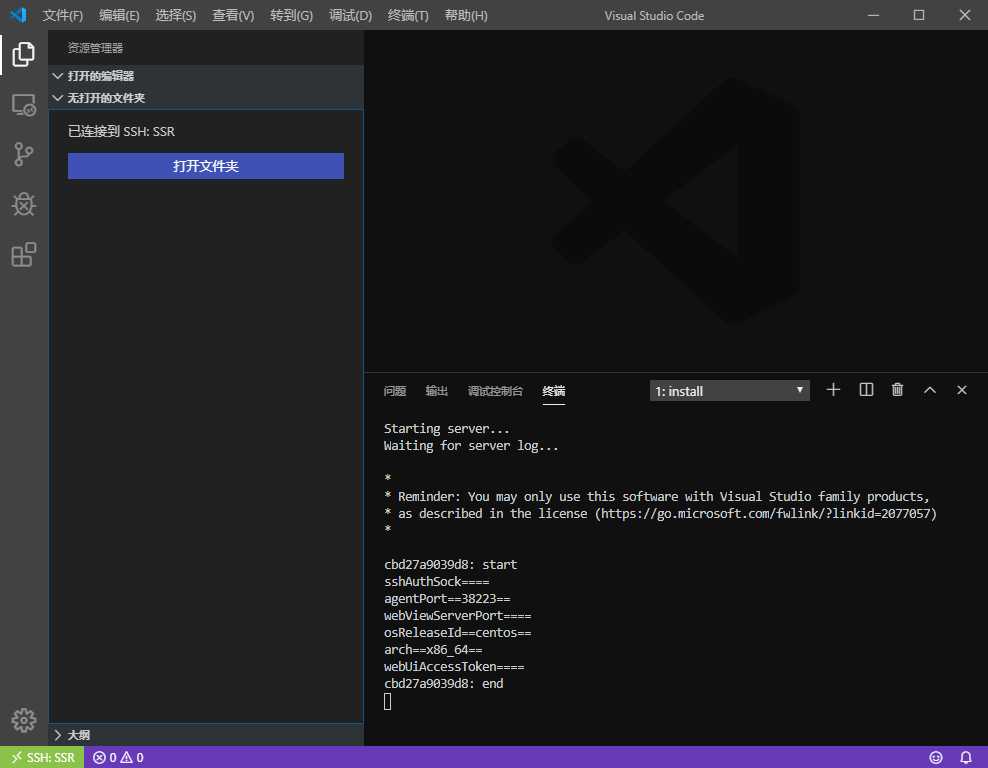
Task: Open the 终端(T) menu
Action: (408, 15)
